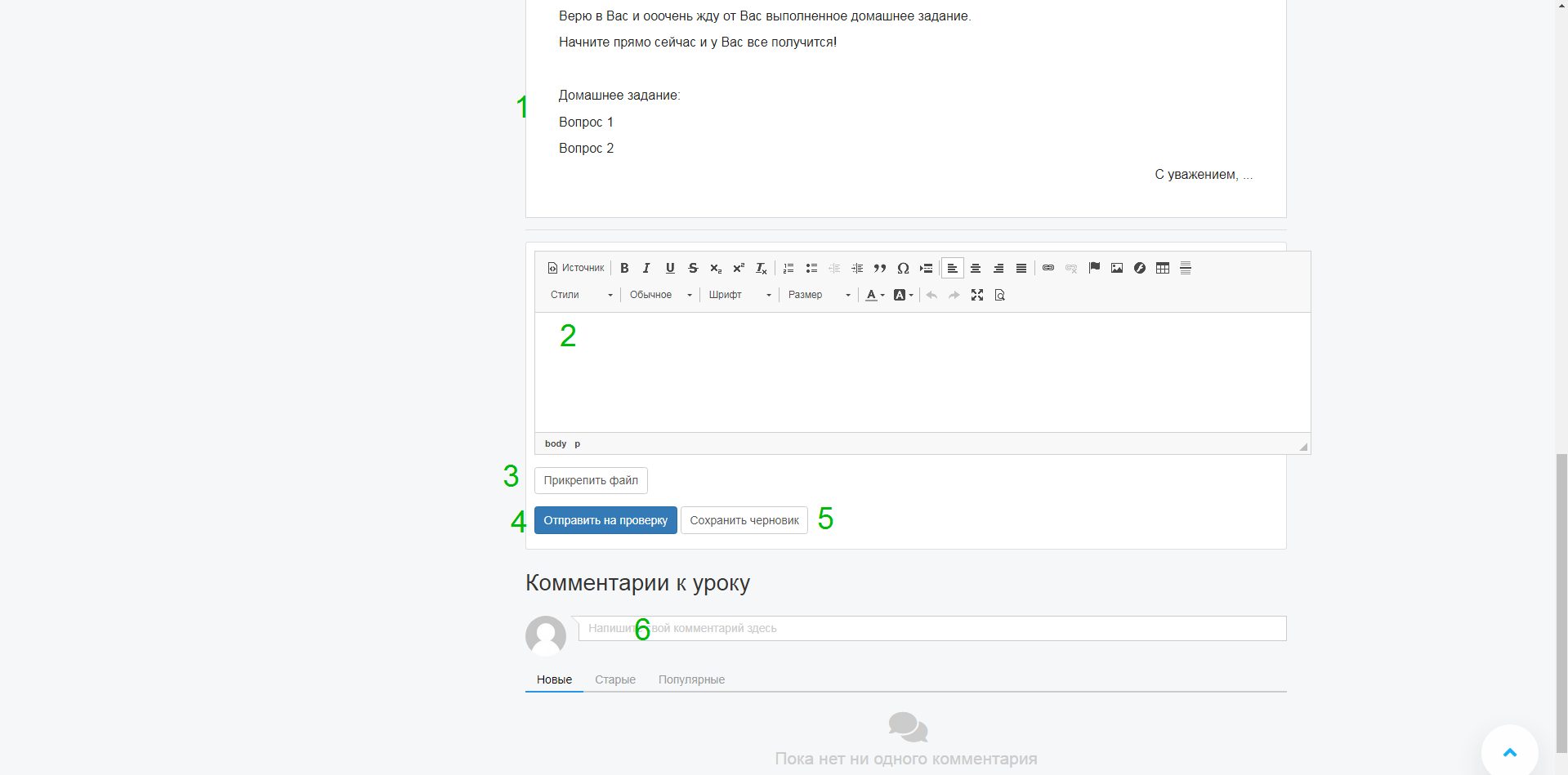Click into the lesson comment input field
1568x775 pixels.
click(931, 628)
